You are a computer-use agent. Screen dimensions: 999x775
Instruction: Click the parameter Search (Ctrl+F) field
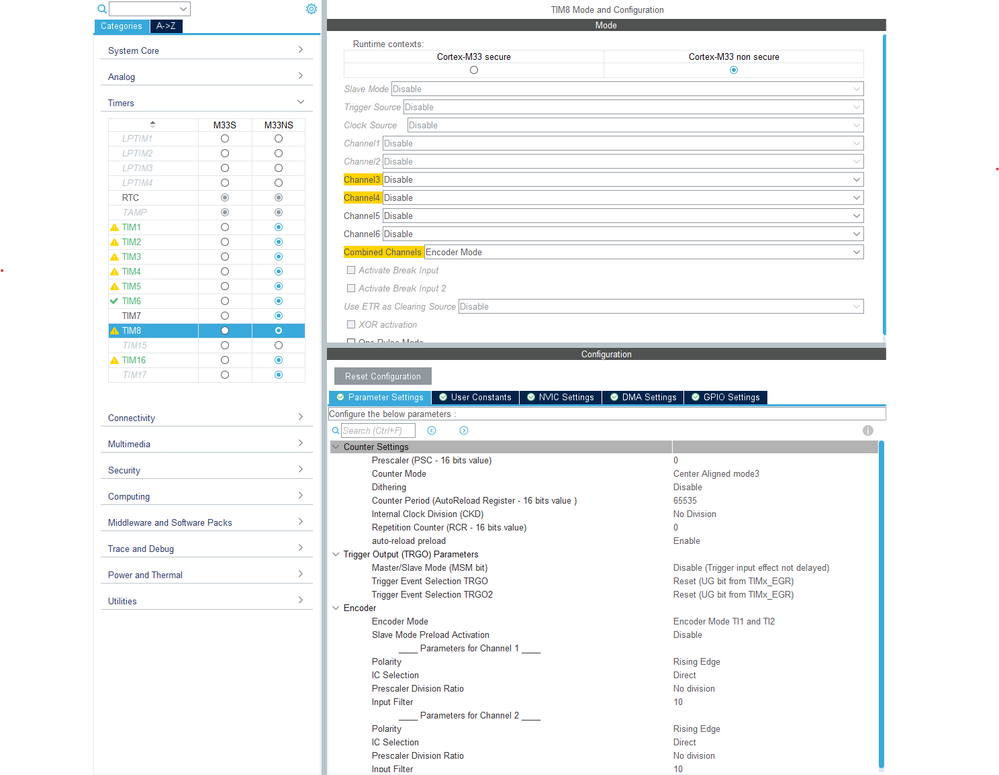pos(378,431)
